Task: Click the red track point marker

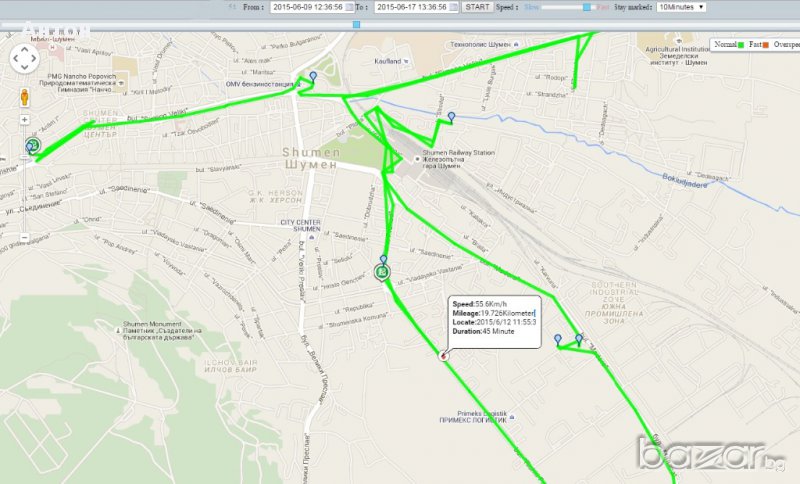Action: pos(443,353)
